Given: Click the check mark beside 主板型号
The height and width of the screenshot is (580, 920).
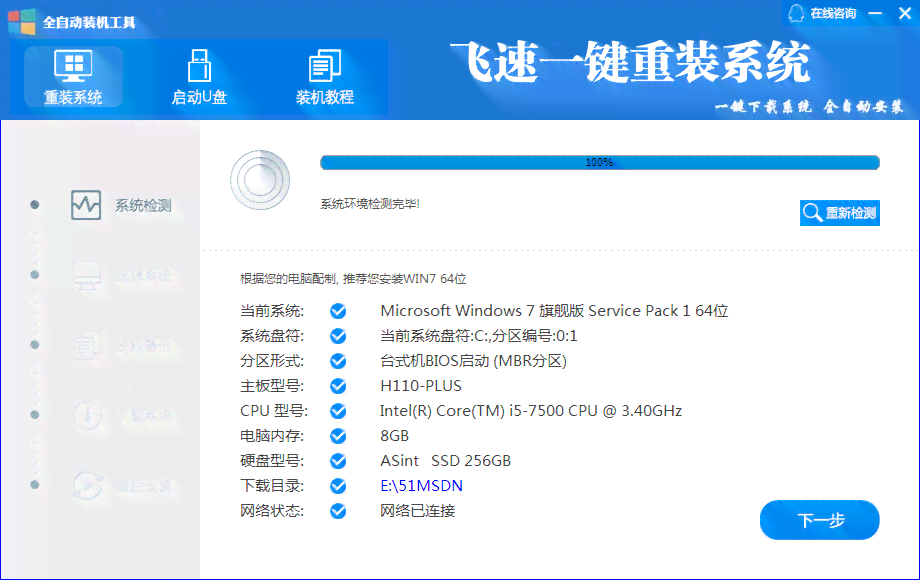Looking at the screenshot, I should (338, 386).
